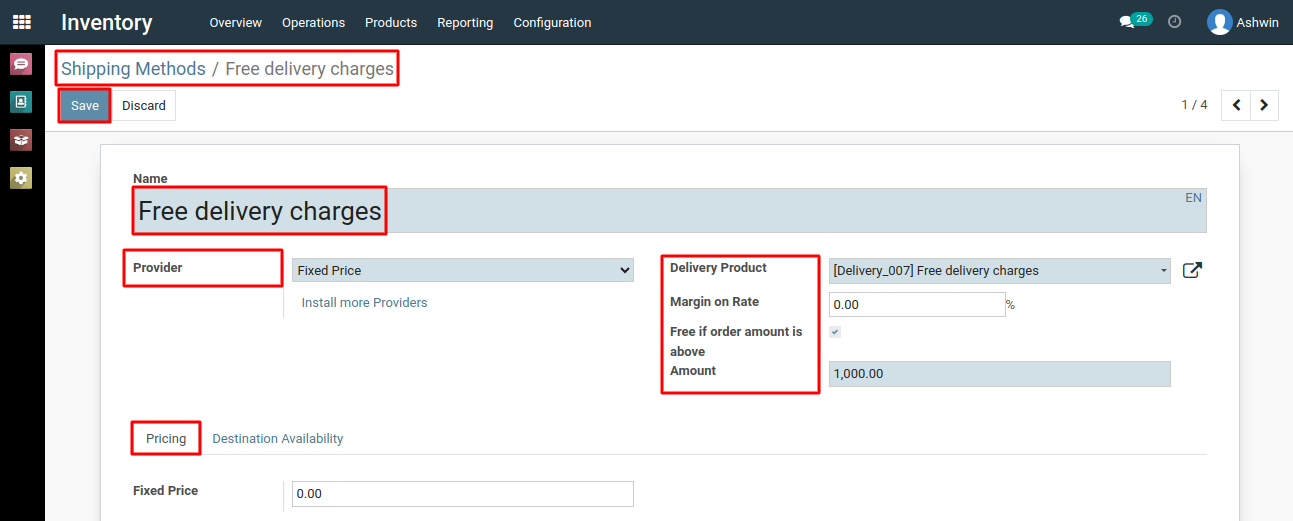The image size is (1293, 521).
Task: Go to the previous record arrow
Action: click(1237, 105)
